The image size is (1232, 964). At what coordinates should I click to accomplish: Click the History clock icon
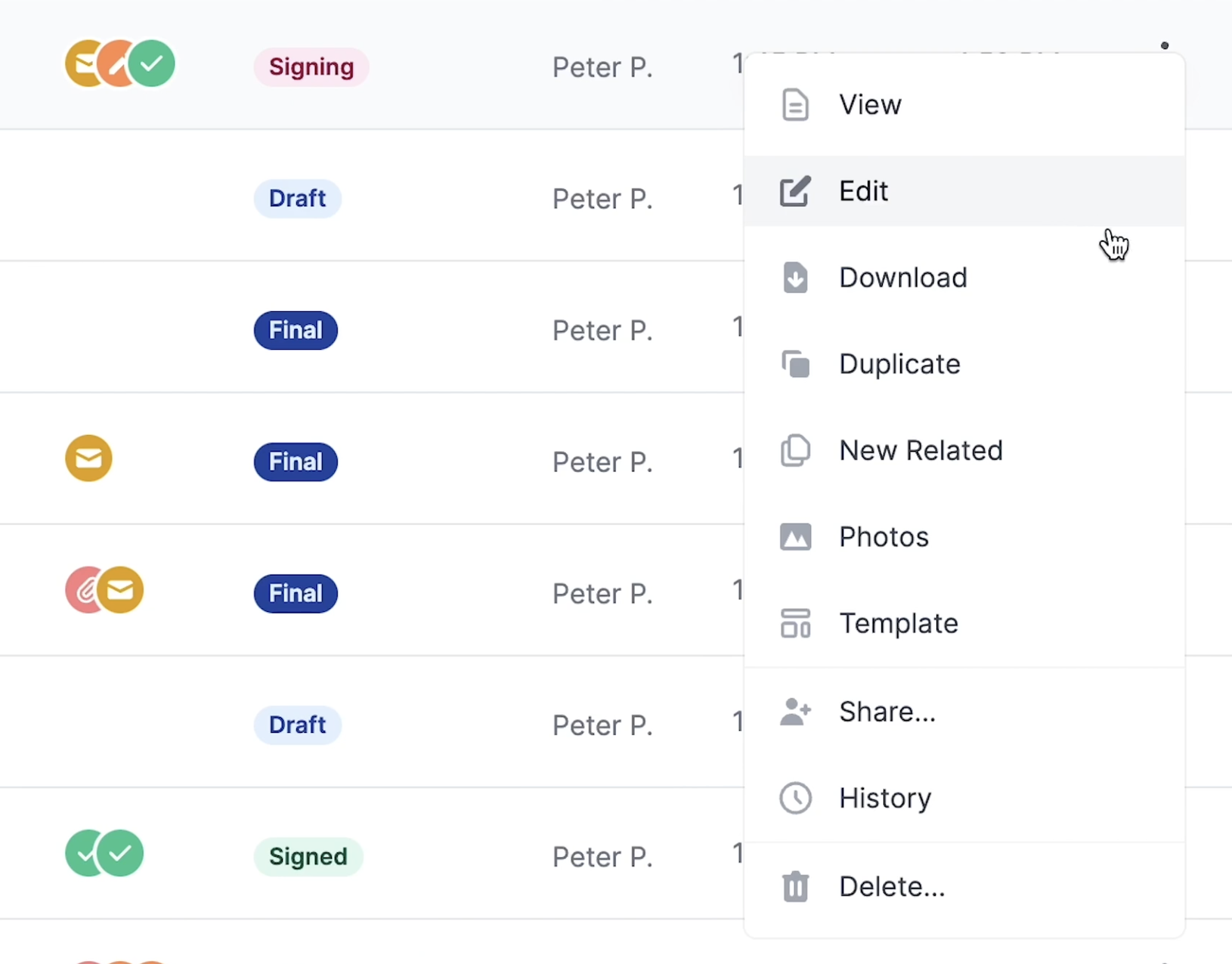(795, 798)
